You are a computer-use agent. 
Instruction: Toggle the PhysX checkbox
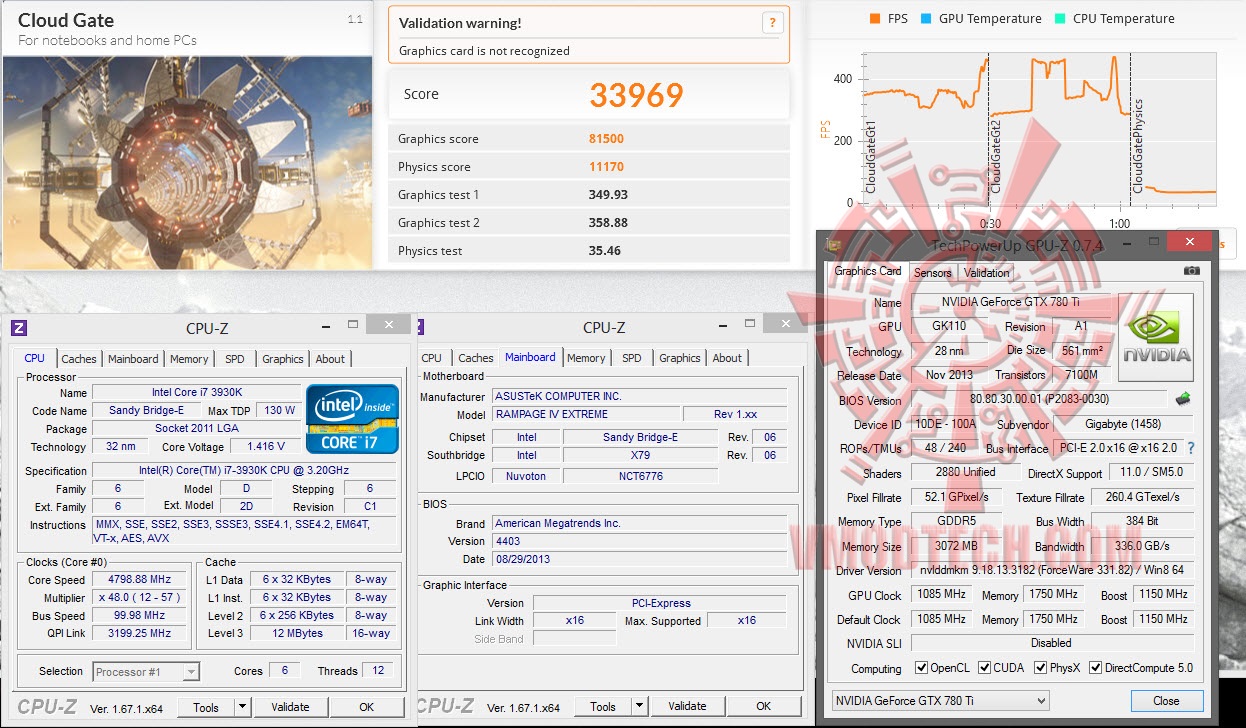[1041, 668]
